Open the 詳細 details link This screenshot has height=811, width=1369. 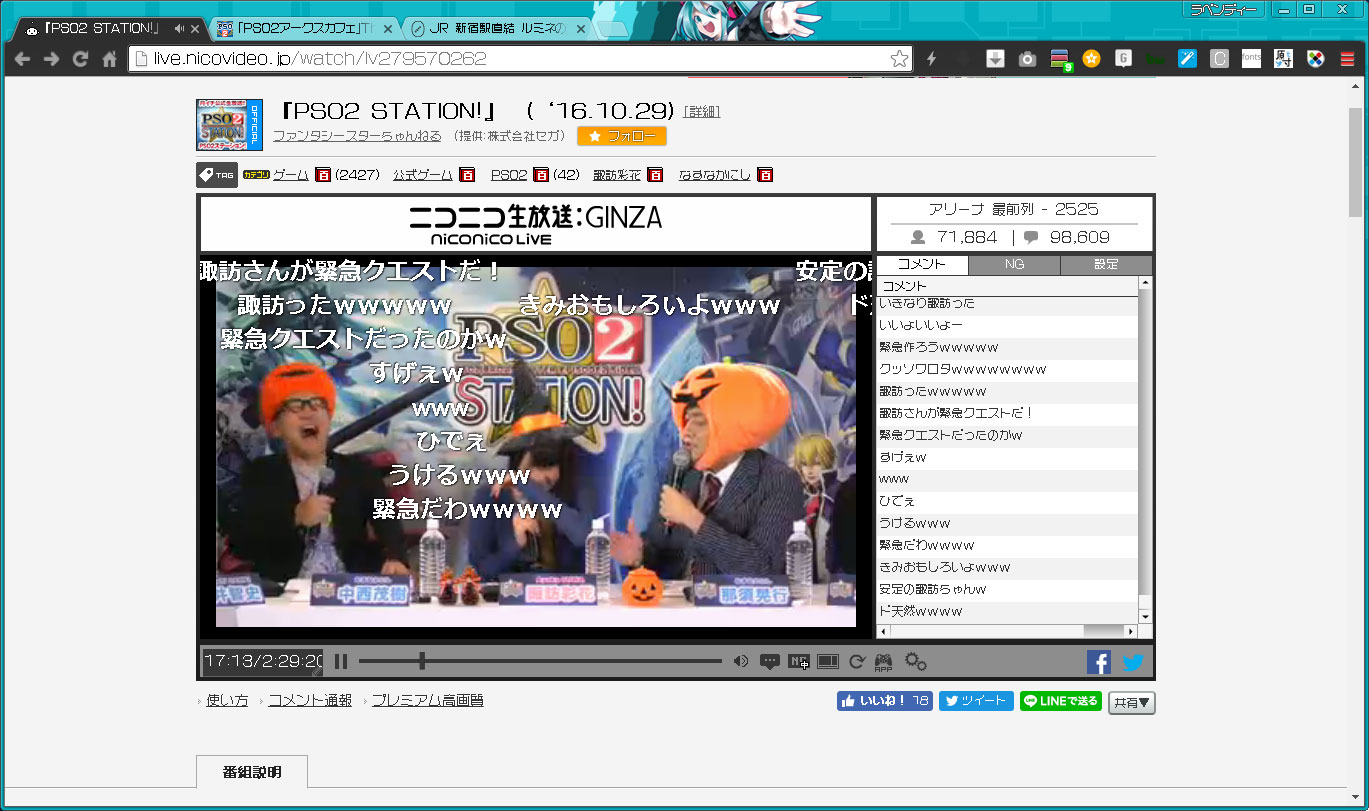(x=701, y=111)
